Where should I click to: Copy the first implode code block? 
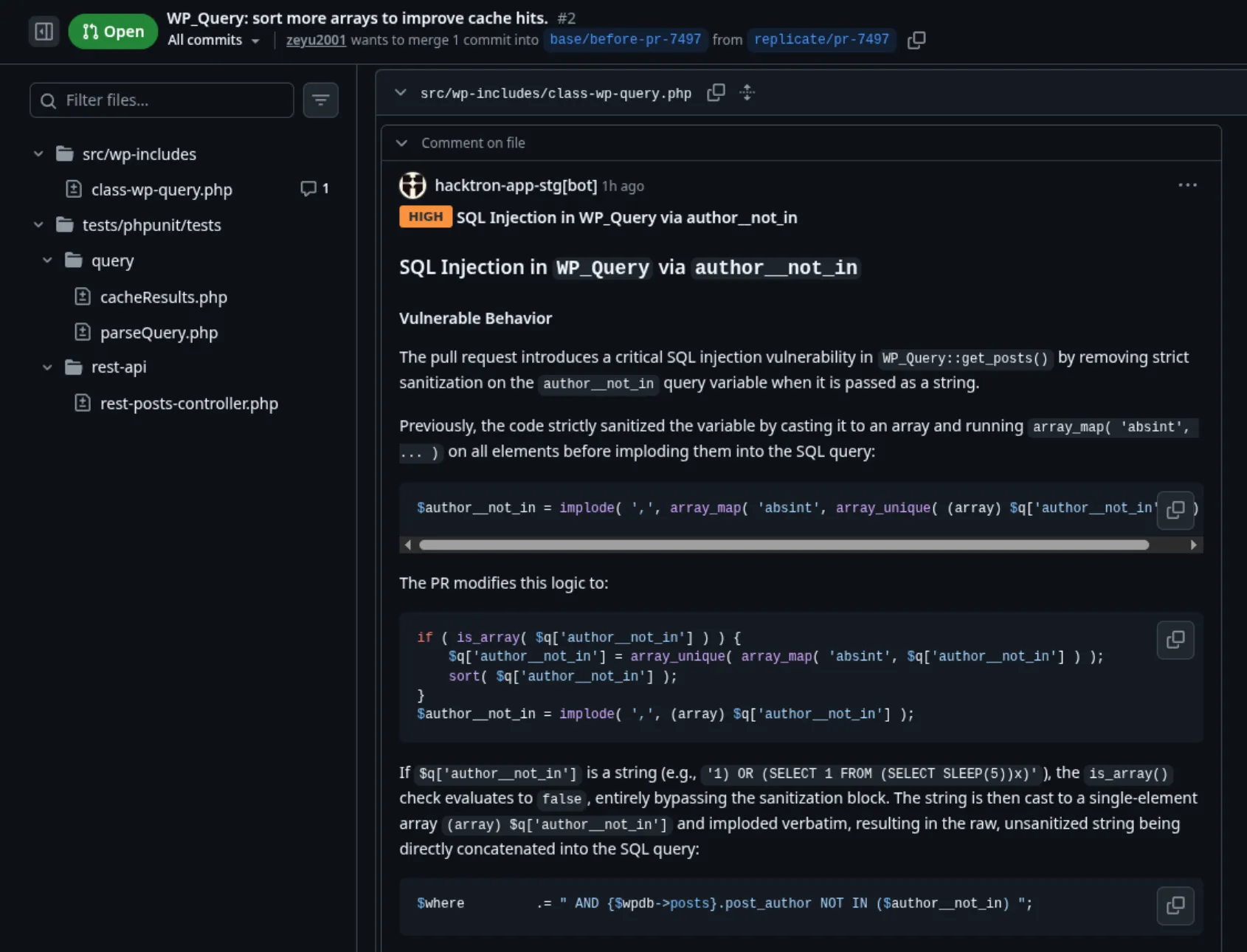(1175, 510)
